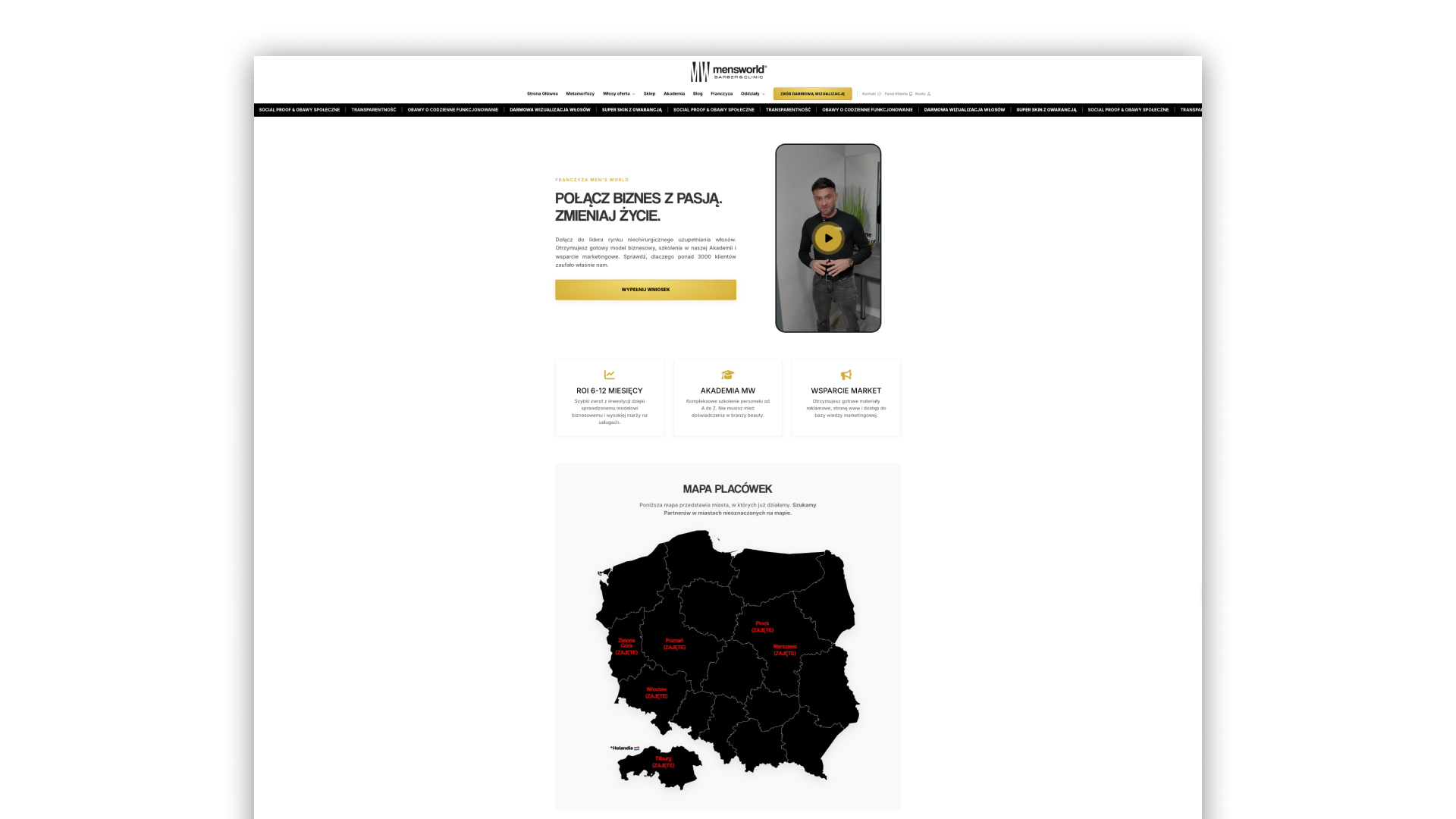Open the Blog menu item
This screenshot has height=819, width=1456.
(x=698, y=94)
